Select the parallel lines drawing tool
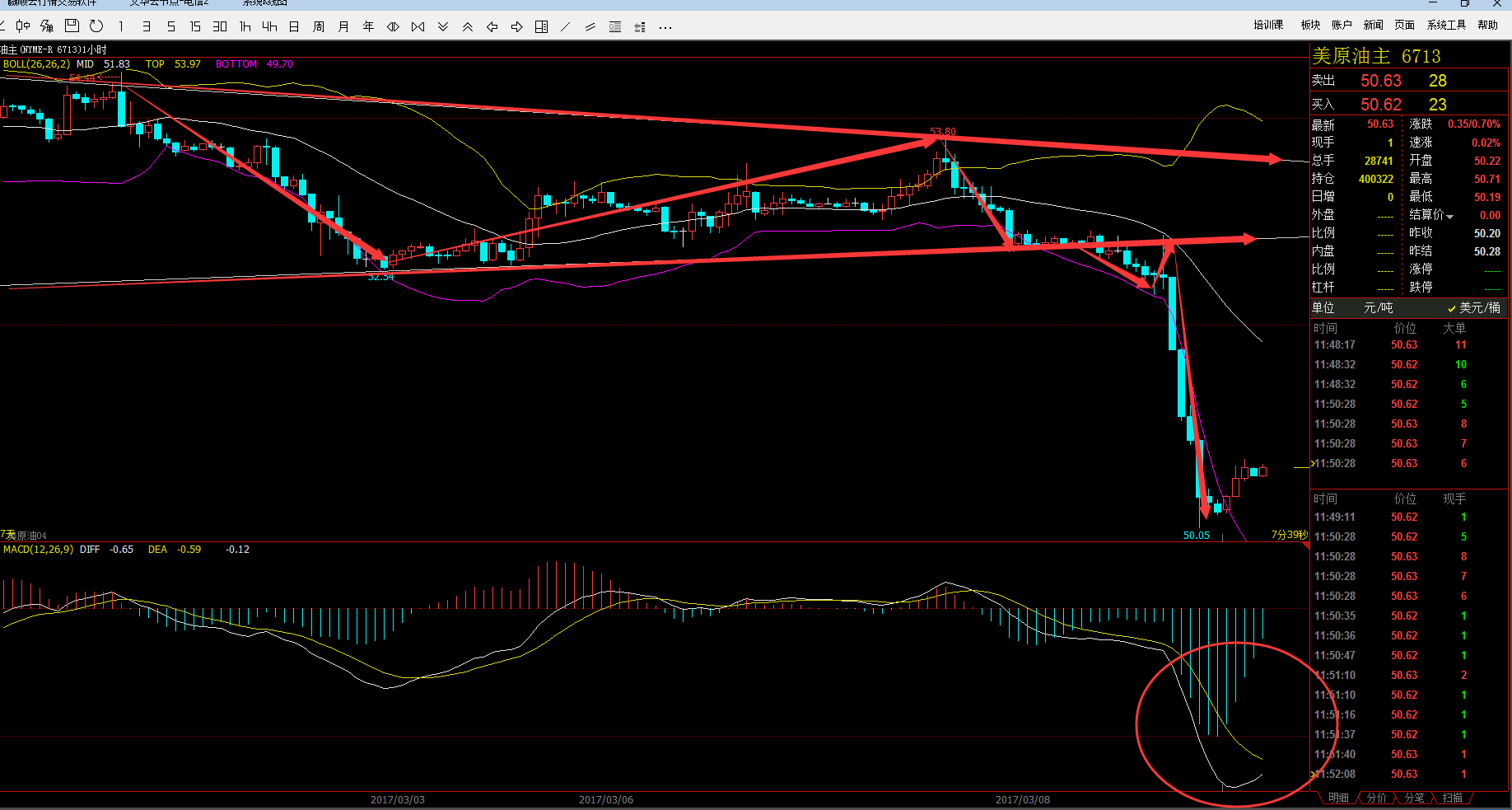 pyautogui.click(x=590, y=26)
